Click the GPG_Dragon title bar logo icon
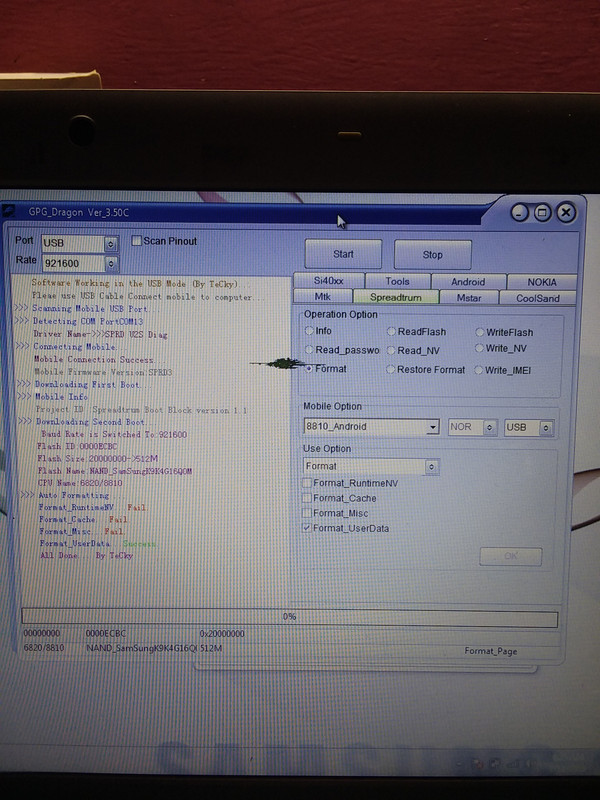The image size is (600, 800). point(9,211)
